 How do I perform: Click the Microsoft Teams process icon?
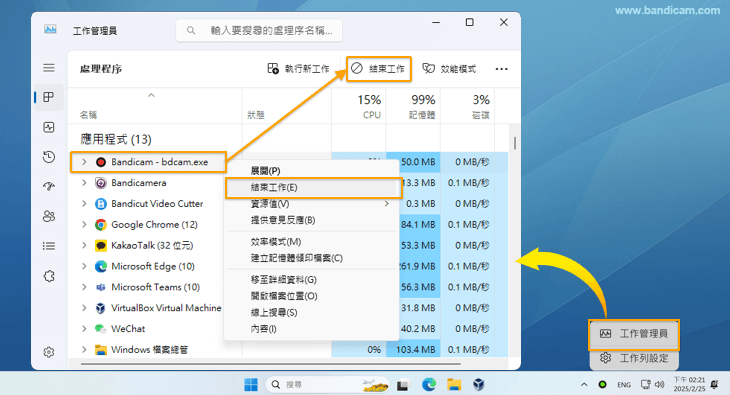(x=101, y=287)
